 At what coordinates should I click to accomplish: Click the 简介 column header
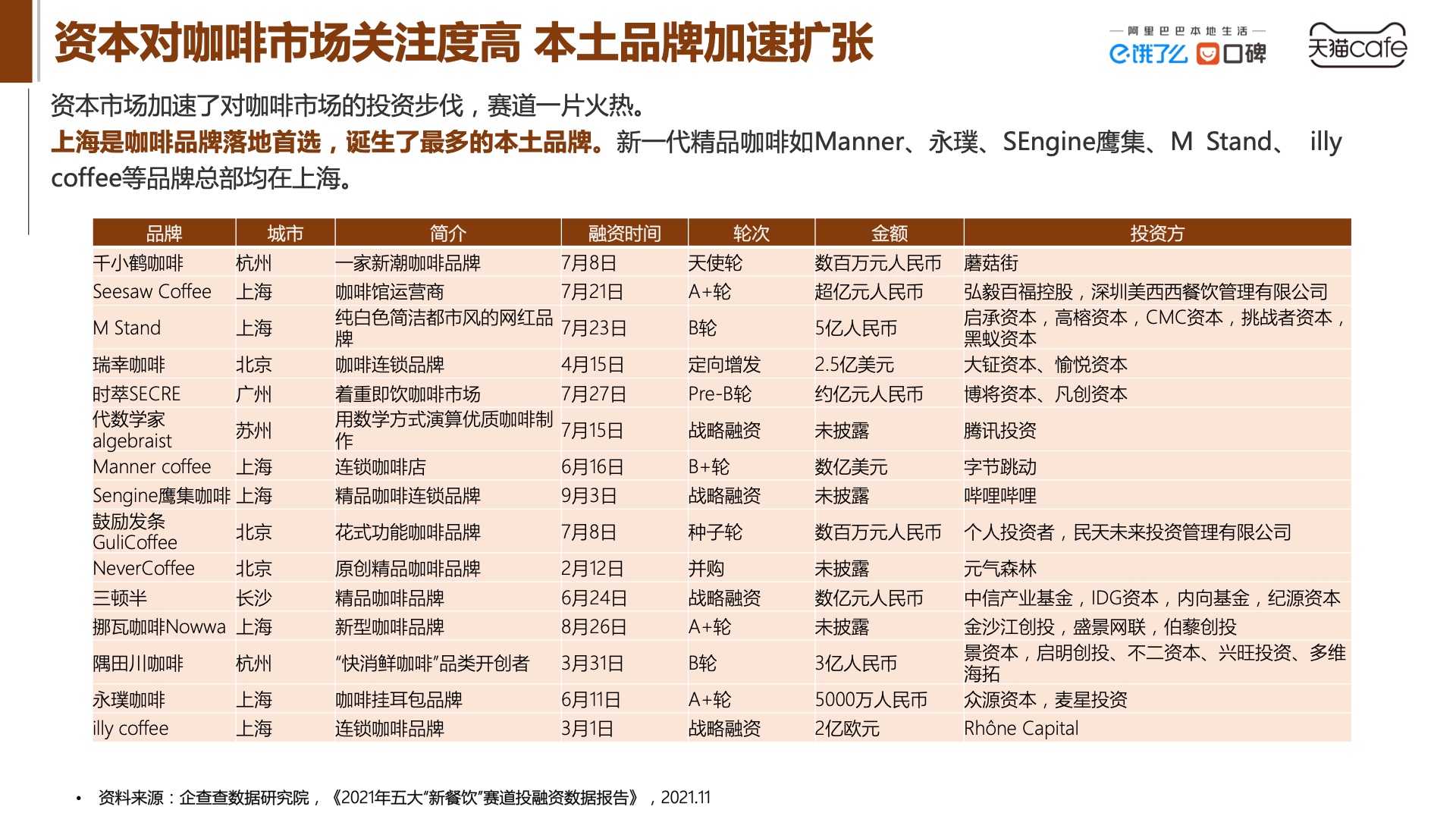(x=447, y=233)
